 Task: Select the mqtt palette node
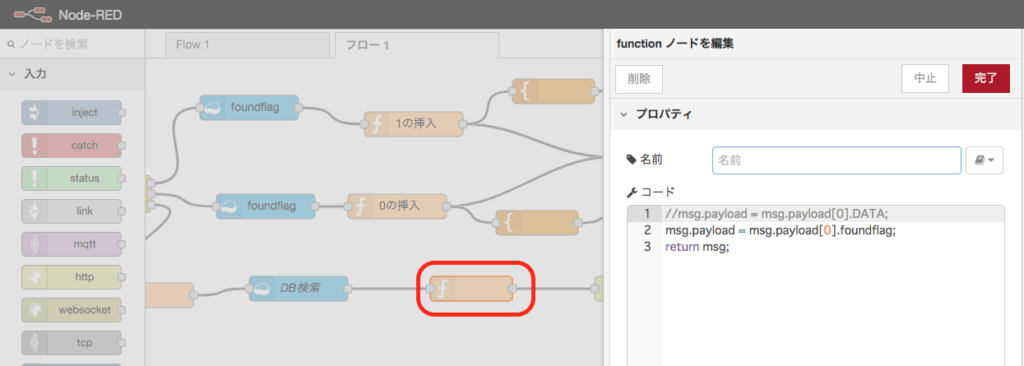(x=71, y=244)
